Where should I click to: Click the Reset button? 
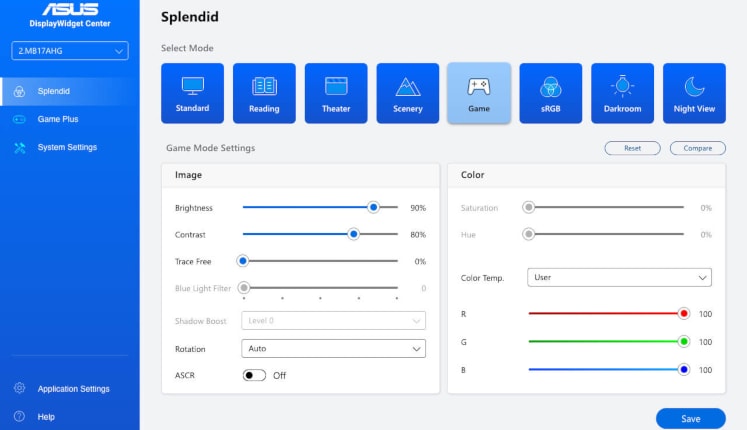pos(632,148)
